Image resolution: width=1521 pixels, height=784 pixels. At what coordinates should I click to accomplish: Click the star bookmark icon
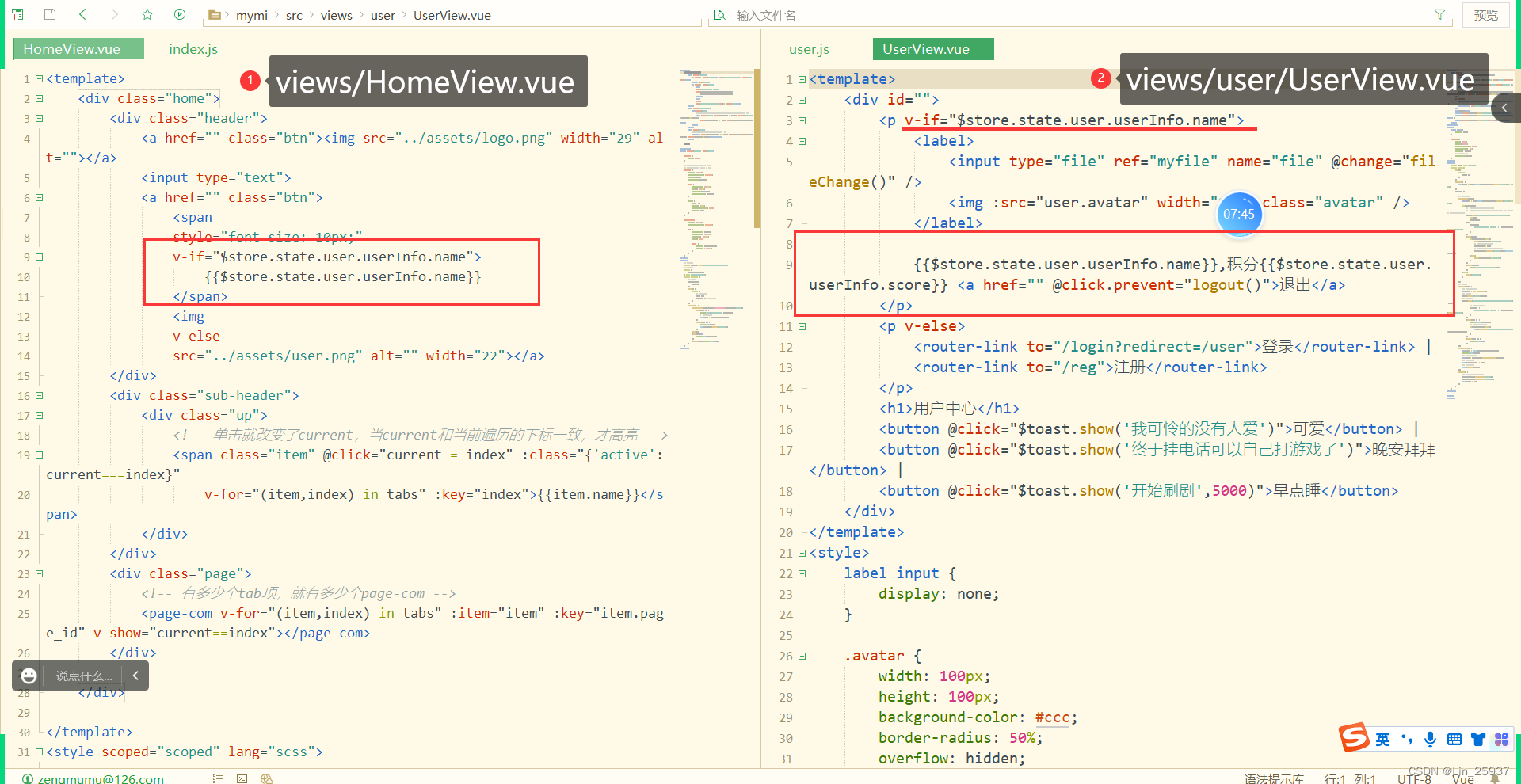(x=147, y=14)
